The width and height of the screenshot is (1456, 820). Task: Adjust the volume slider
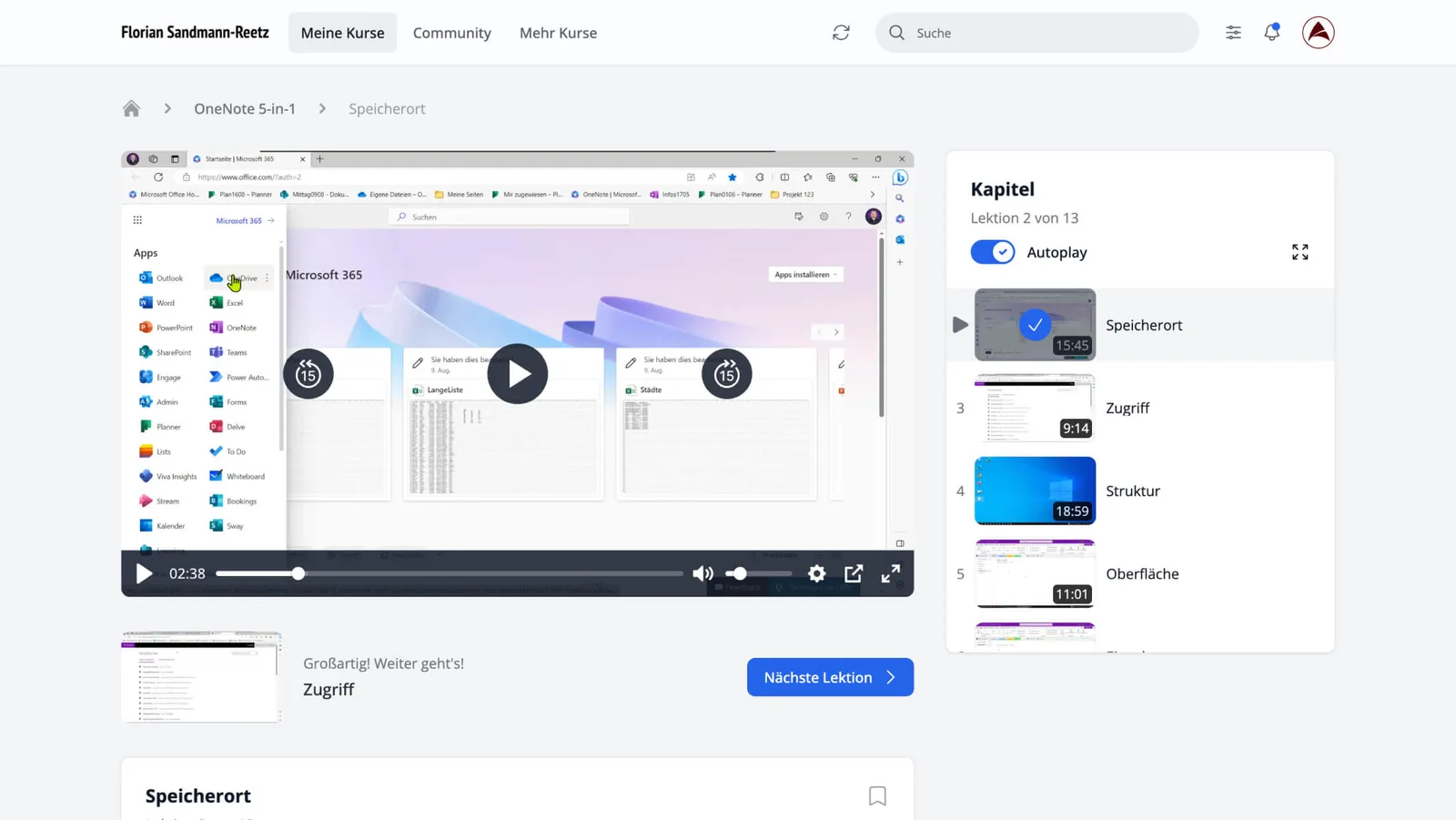point(759,573)
